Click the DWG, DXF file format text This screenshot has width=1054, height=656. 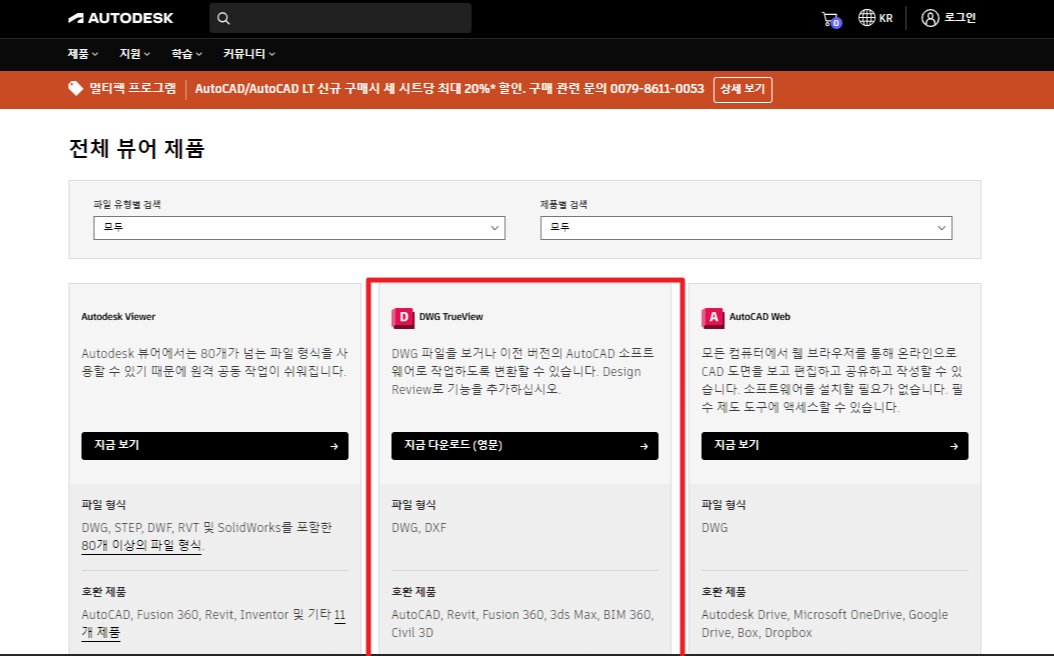tap(419, 528)
